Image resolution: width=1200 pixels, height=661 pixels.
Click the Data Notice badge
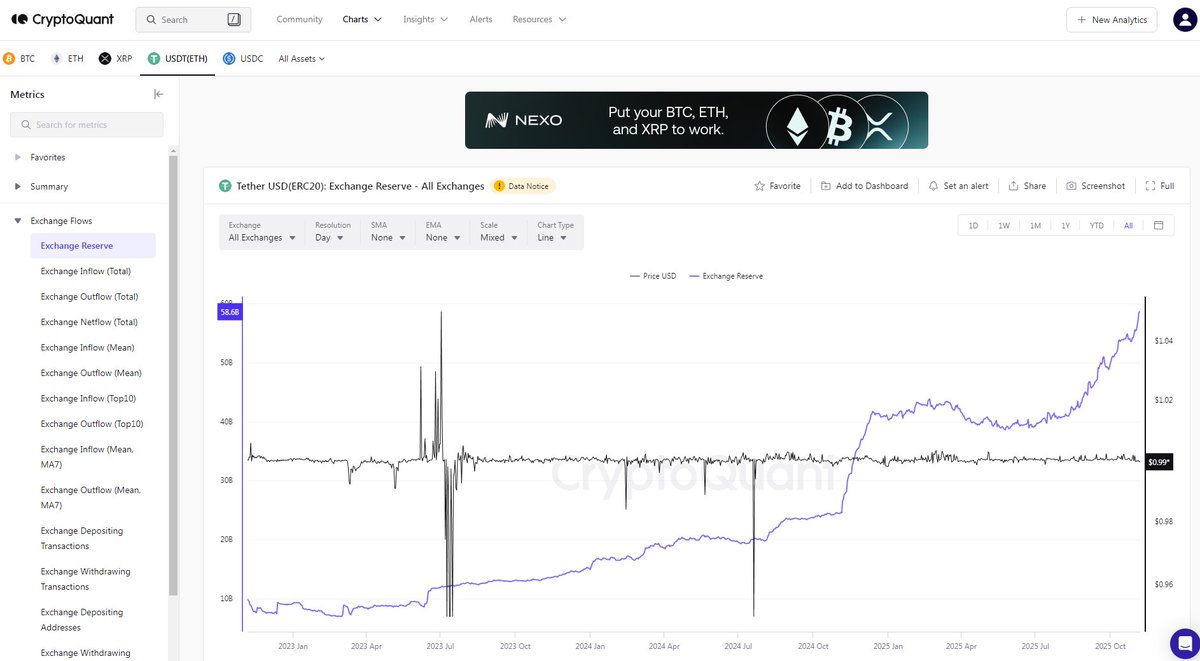[x=522, y=186]
